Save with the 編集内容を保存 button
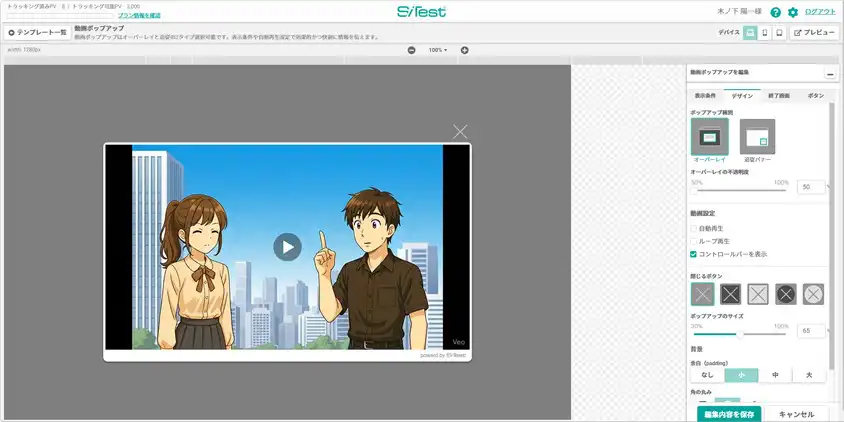844x422 pixels. (x=729, y=414)
